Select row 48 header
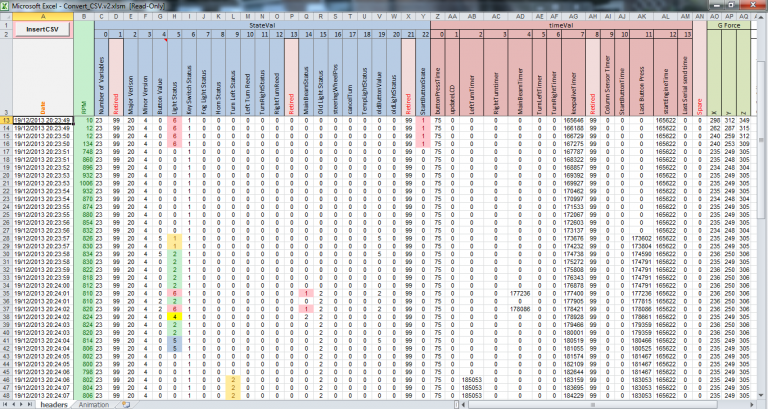 [6, 395]
